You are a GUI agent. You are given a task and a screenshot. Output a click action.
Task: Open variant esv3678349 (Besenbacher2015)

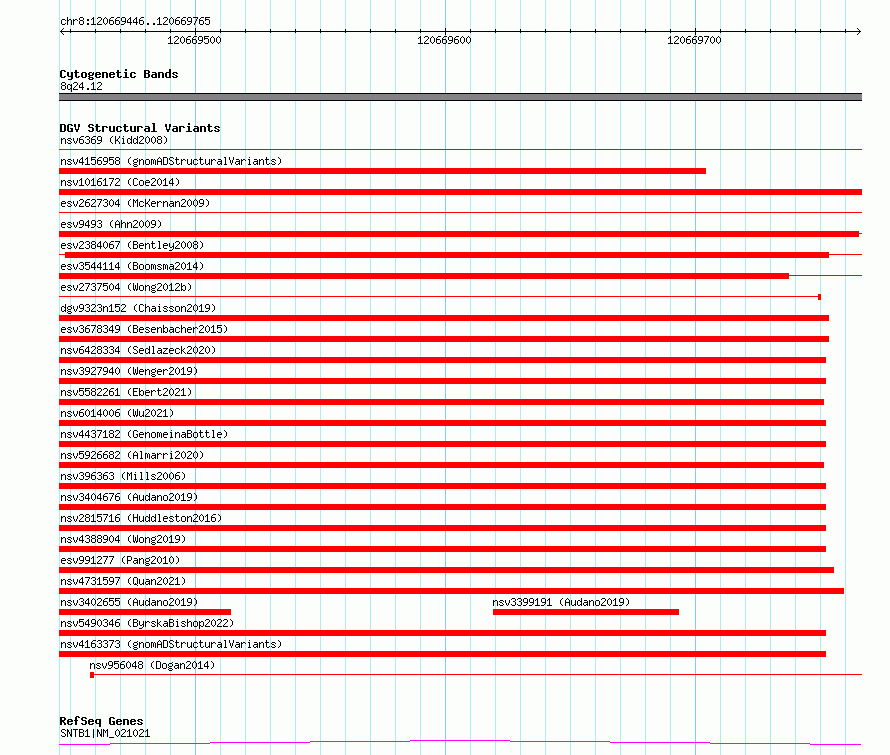coord(144,329)
